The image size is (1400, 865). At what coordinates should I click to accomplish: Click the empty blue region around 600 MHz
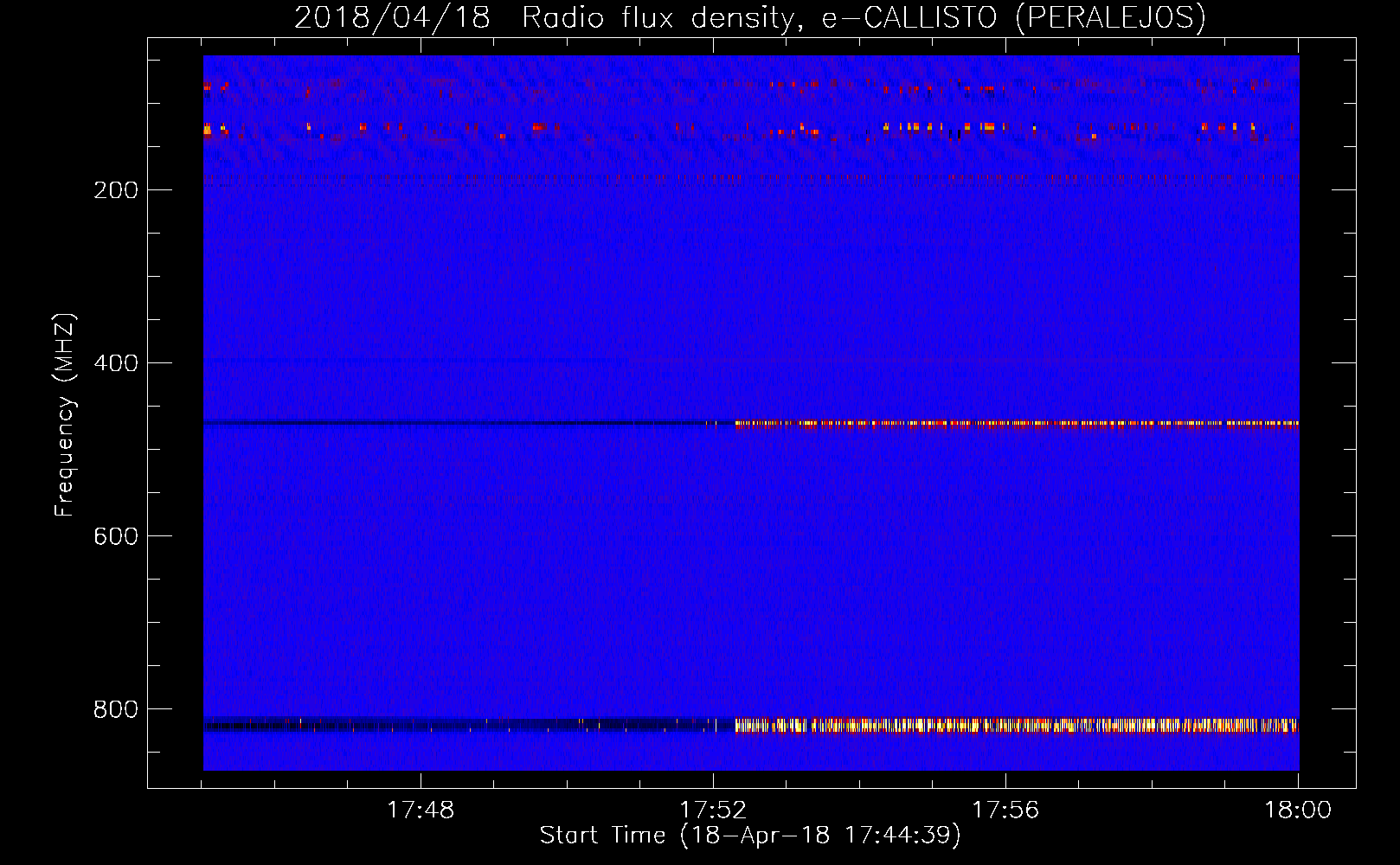[744, 536]
